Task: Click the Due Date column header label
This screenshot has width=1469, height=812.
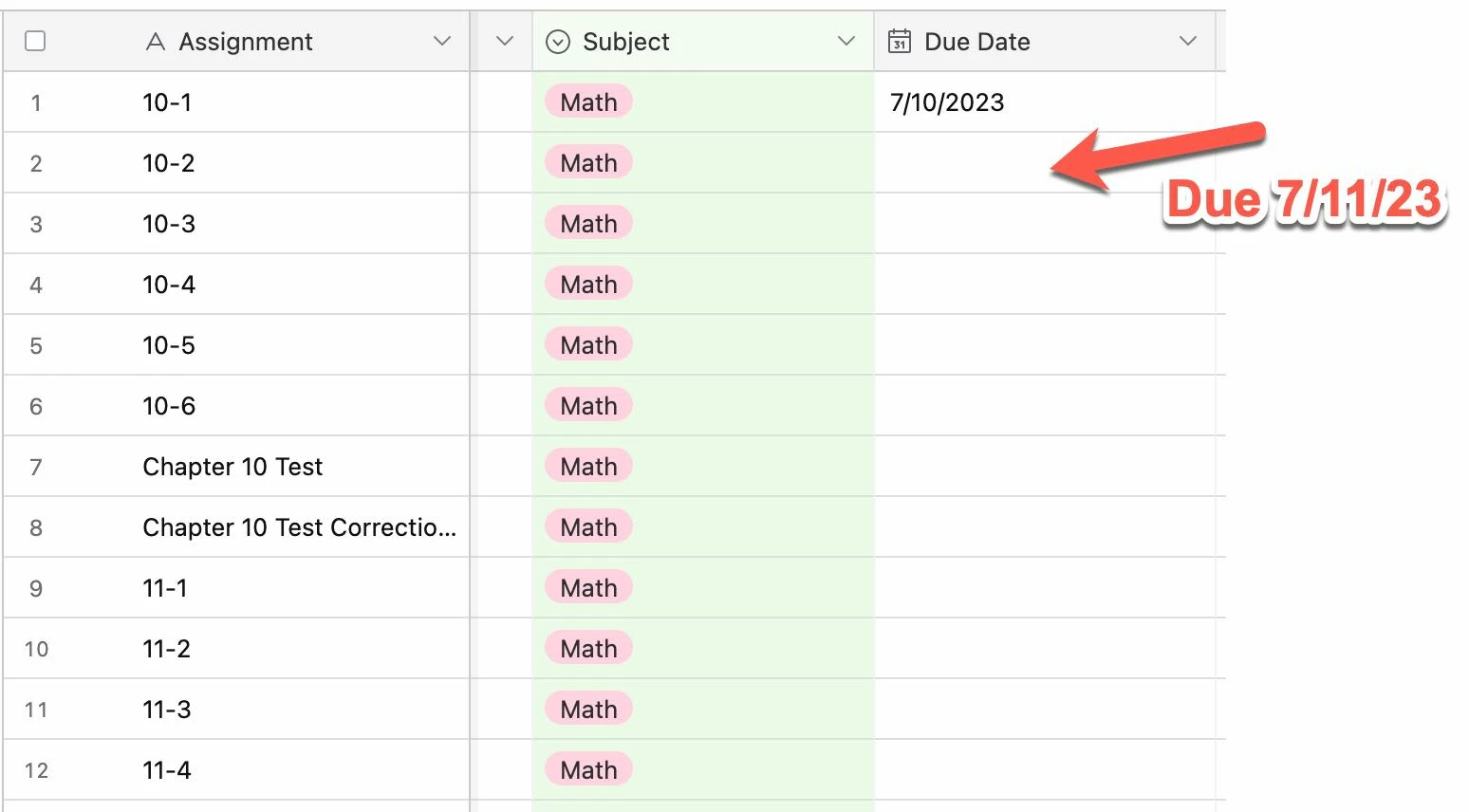Action: tap(976, 42)
